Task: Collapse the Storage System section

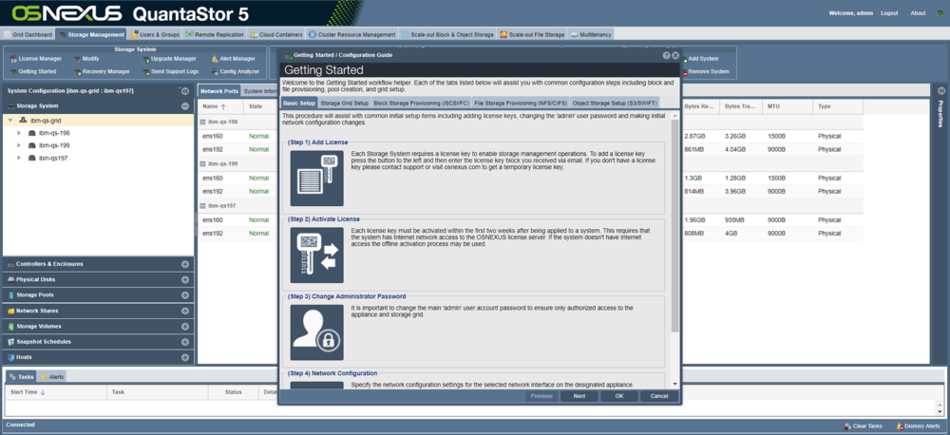Action: coord(185,106)
